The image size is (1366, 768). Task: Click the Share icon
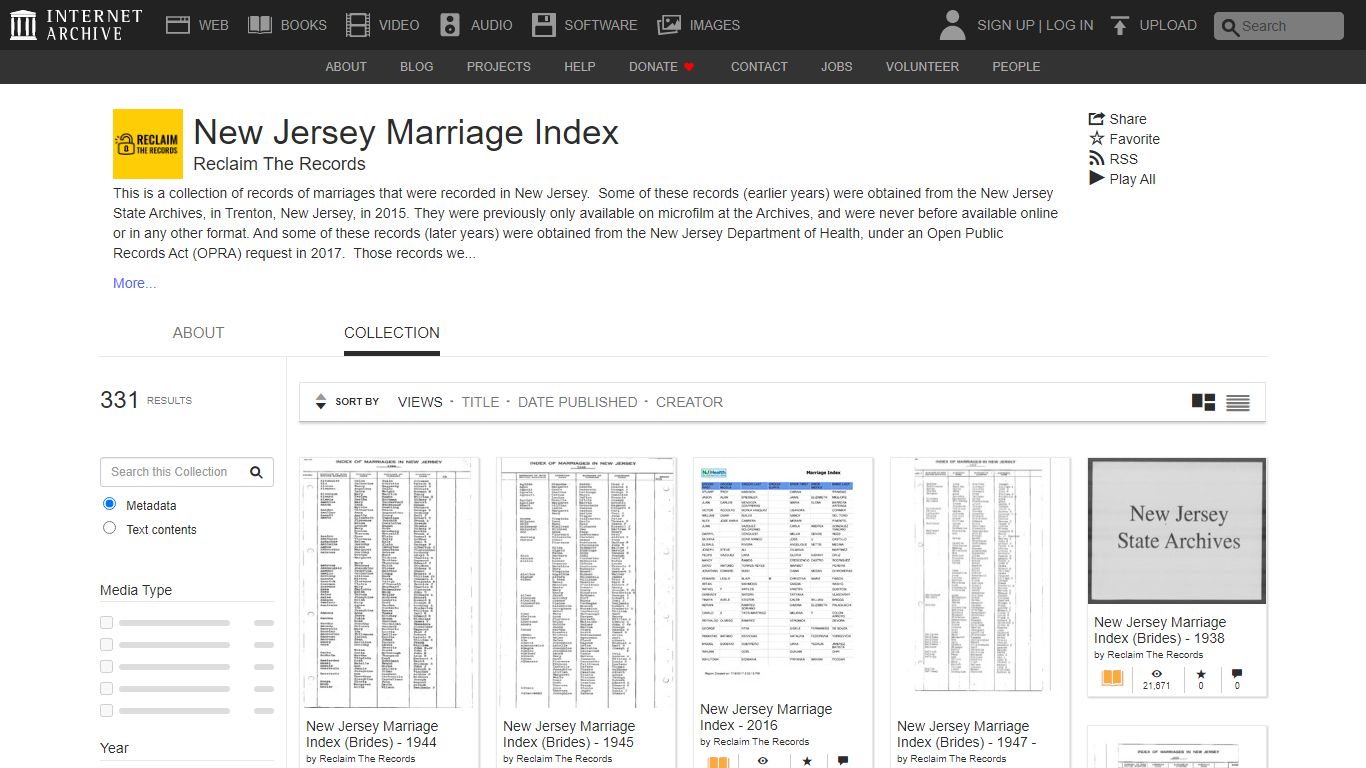[x=1097, y=119]
